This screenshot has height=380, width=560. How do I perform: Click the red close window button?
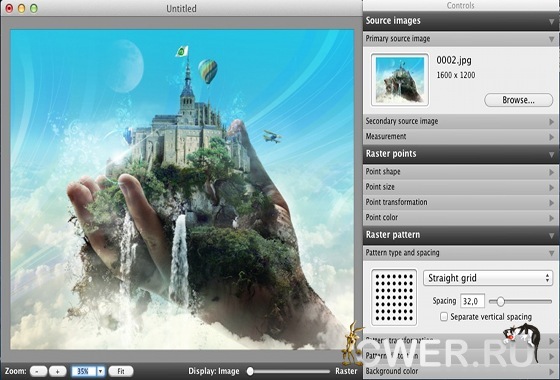coord(9,8)
